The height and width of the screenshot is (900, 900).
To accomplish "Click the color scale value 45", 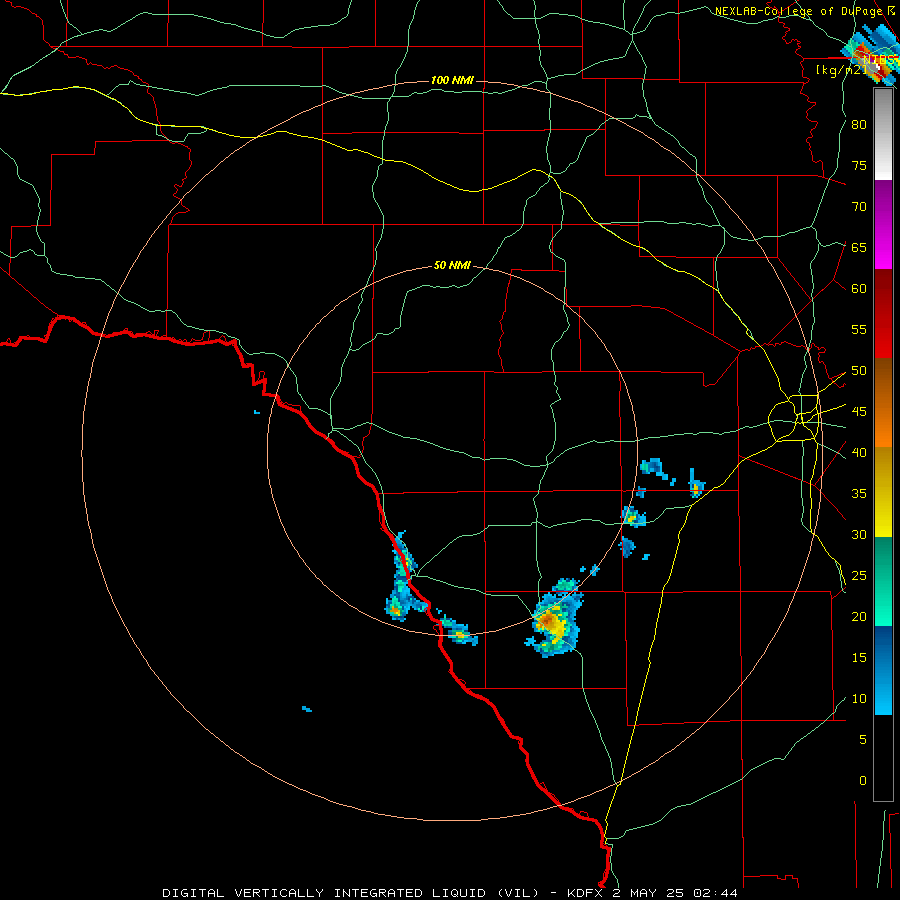I will click(859, 412).
